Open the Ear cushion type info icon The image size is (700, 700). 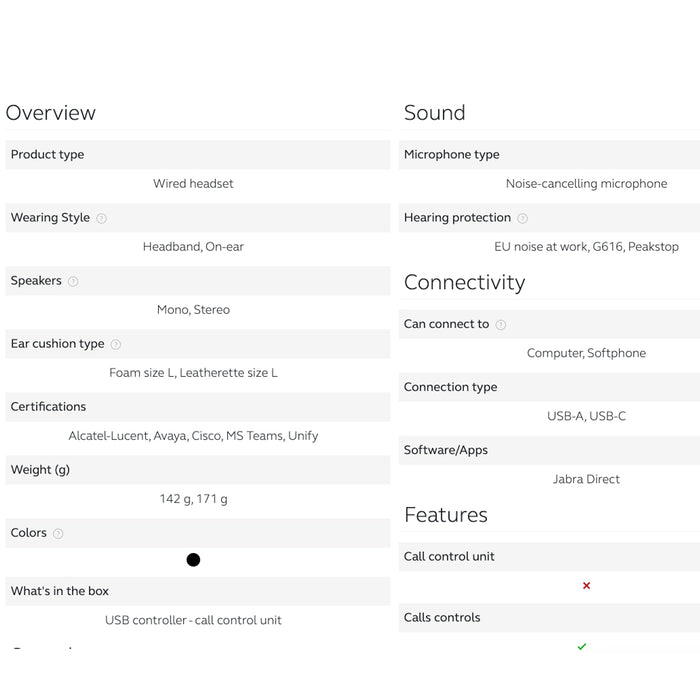click(115, 344)
